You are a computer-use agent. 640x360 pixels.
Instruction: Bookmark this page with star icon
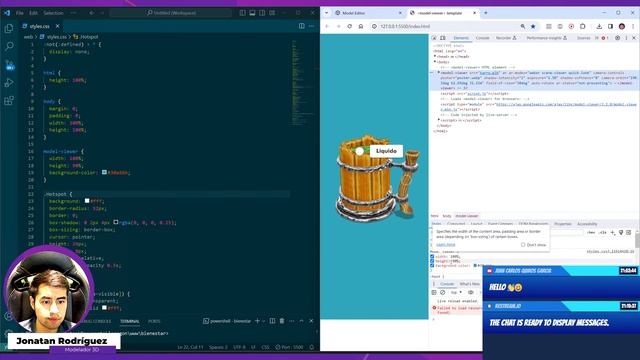click(533, 26)
